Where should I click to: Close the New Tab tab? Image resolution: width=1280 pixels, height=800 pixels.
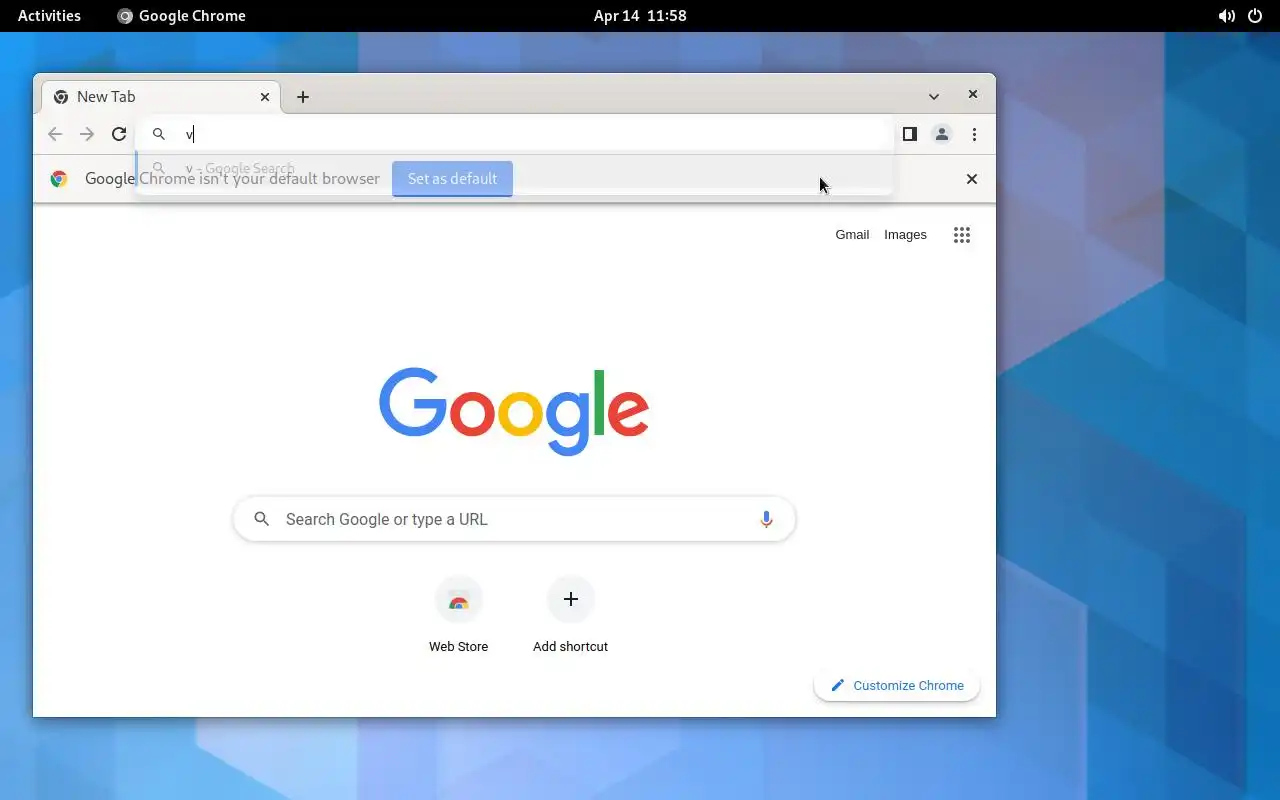[265, 97]
